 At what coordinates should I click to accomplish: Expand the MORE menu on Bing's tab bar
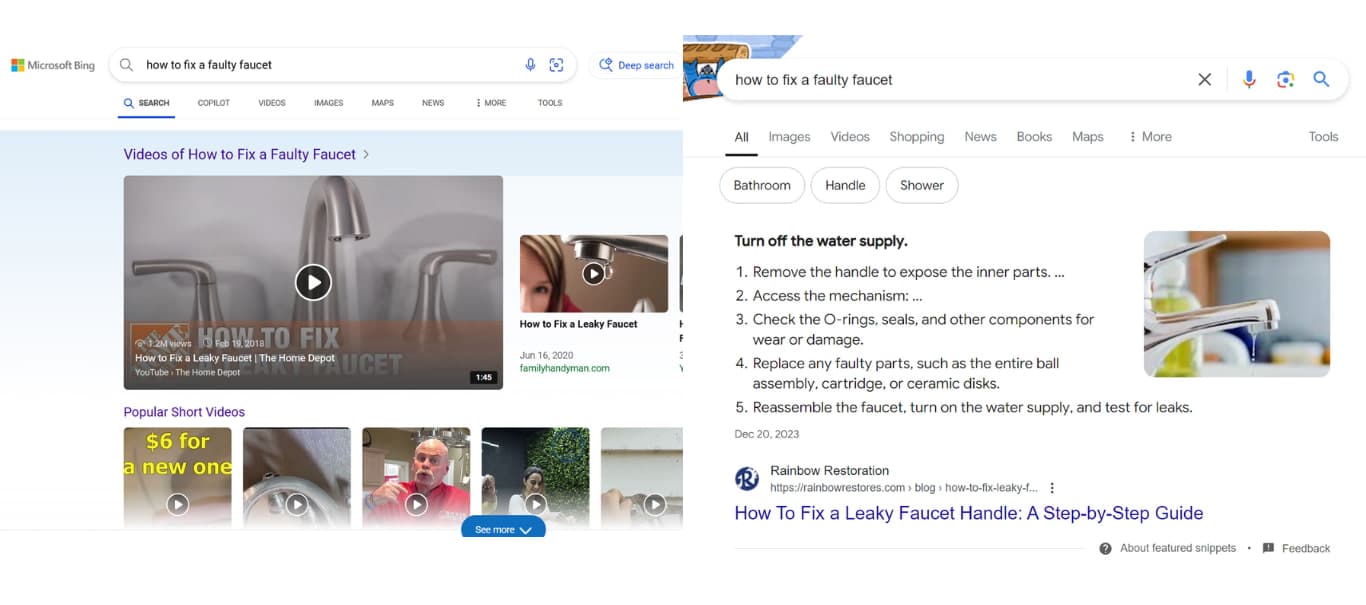(x=490, y=102)
